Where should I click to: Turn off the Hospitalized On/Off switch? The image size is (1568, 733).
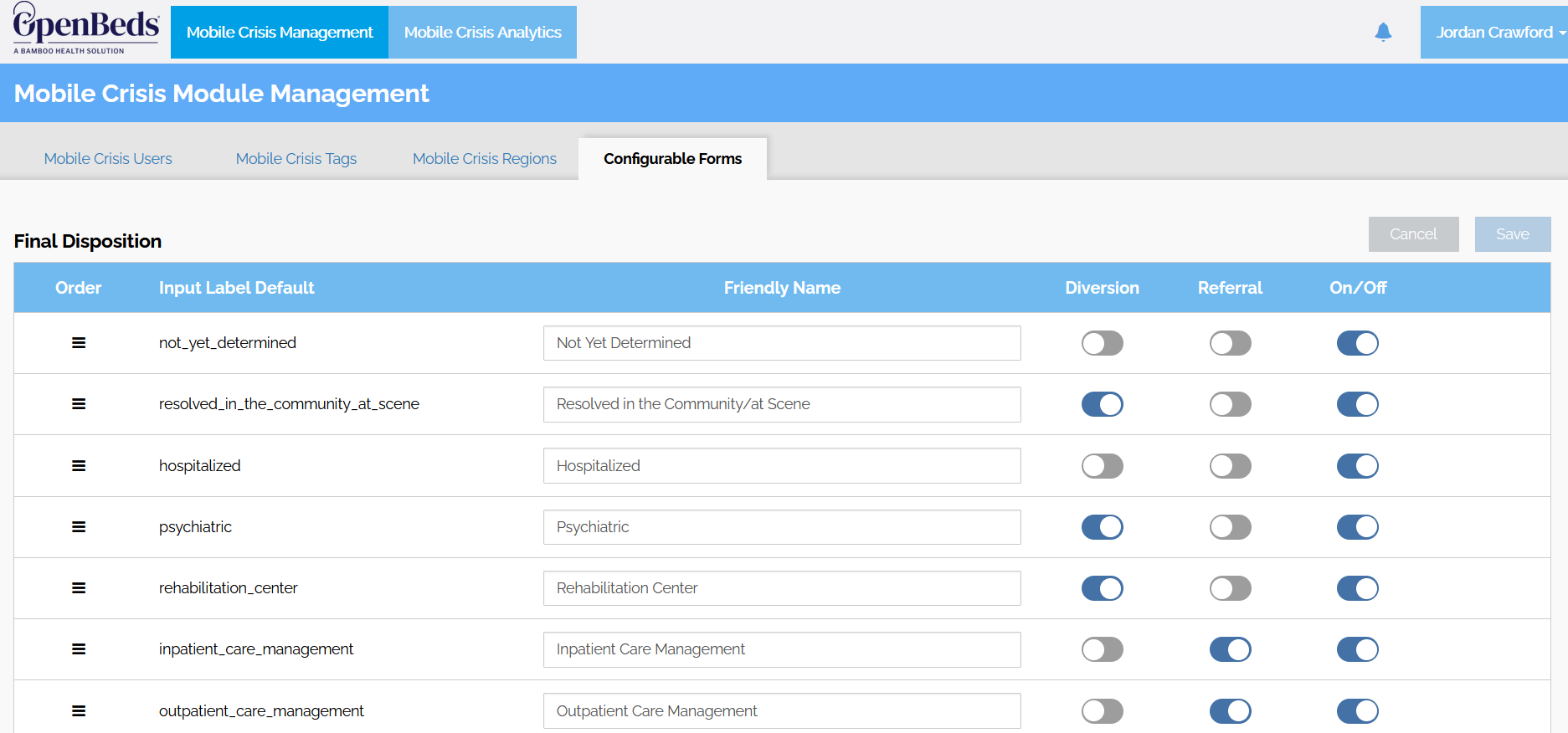tap(1357, 466)
